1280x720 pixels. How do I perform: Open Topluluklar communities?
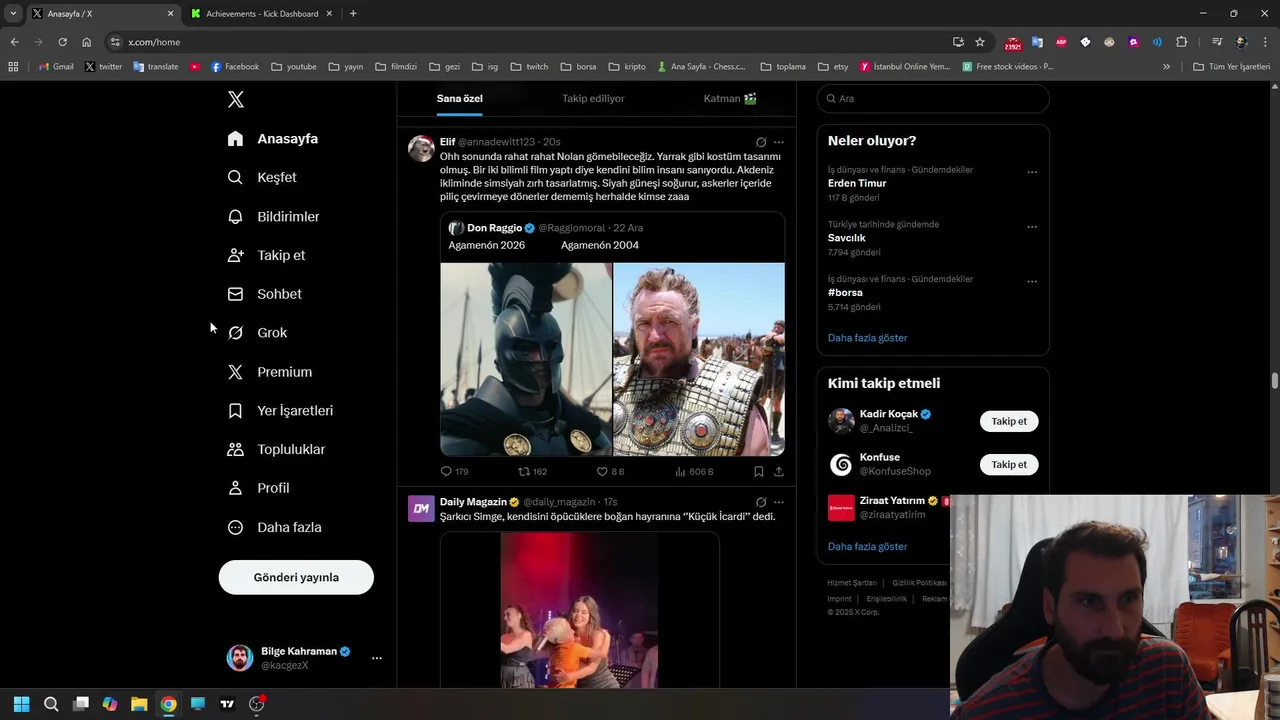(276, 449)
